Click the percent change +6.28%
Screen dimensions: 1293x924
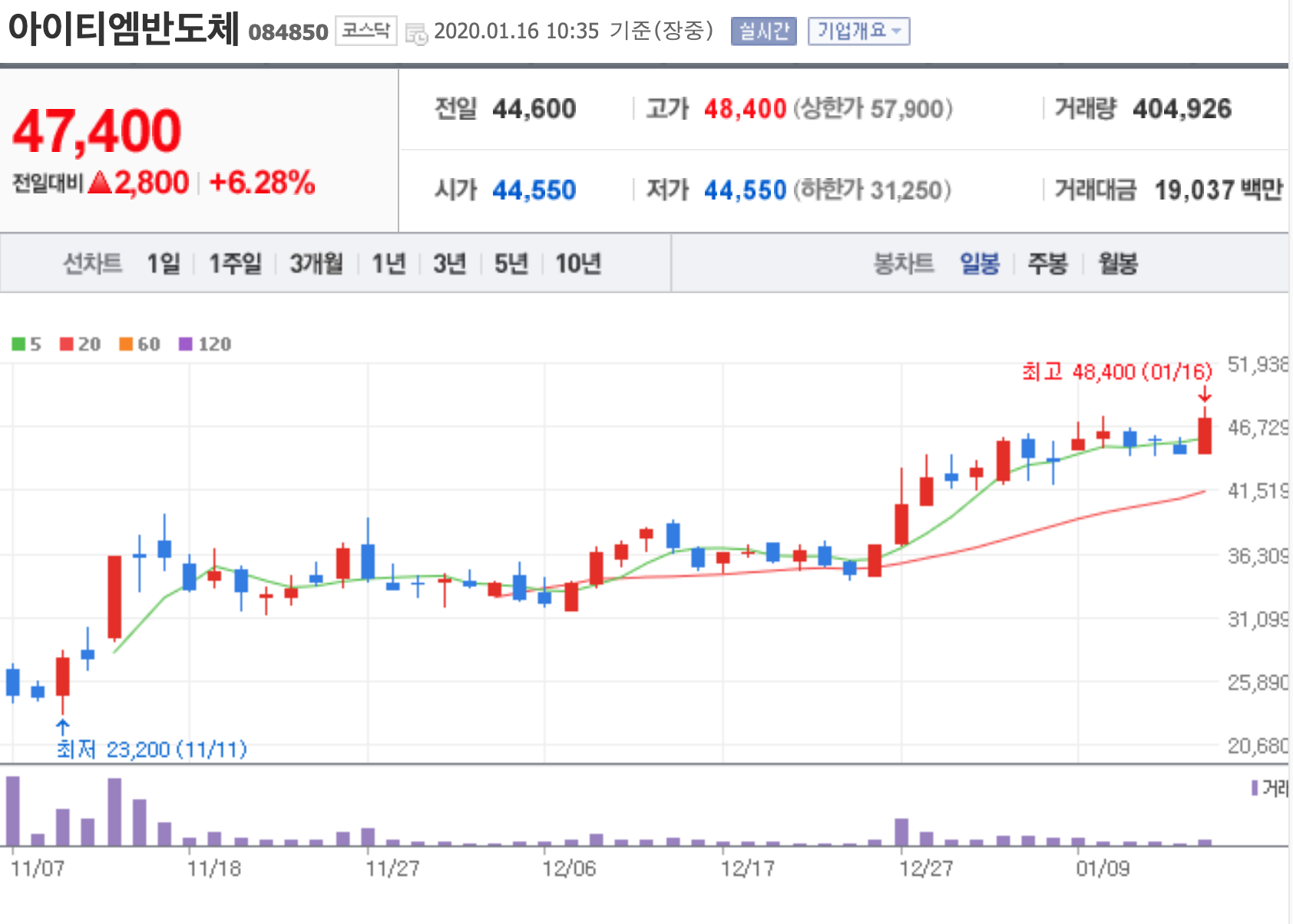[x=262, y=183]
